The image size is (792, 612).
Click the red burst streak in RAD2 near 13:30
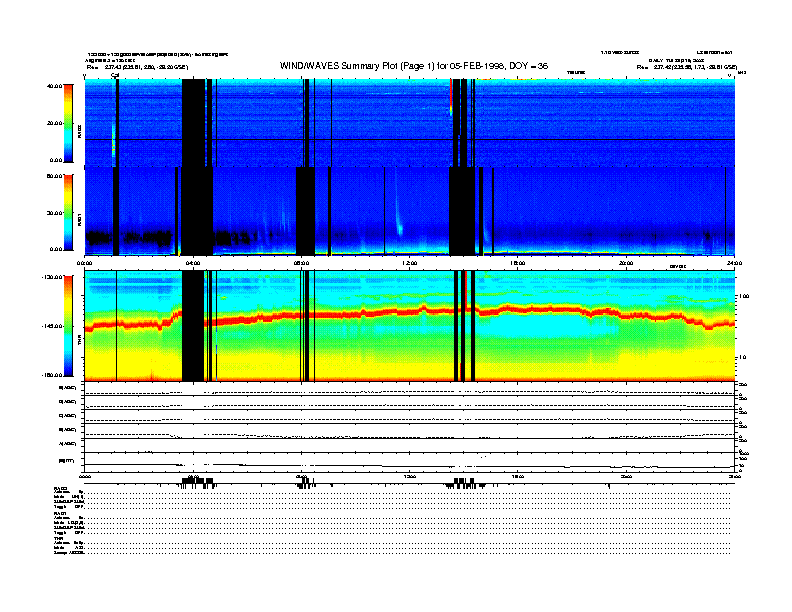(x=451, y=97)
